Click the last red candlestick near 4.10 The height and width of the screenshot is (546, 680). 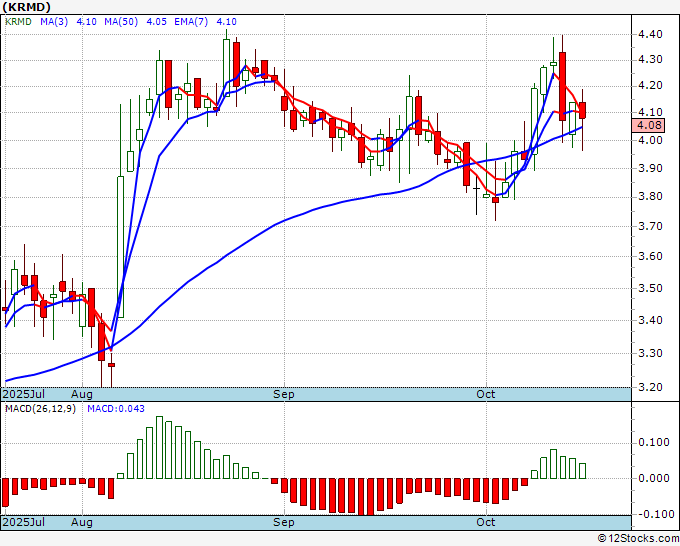pyautogui.click(x=582, y=110)
